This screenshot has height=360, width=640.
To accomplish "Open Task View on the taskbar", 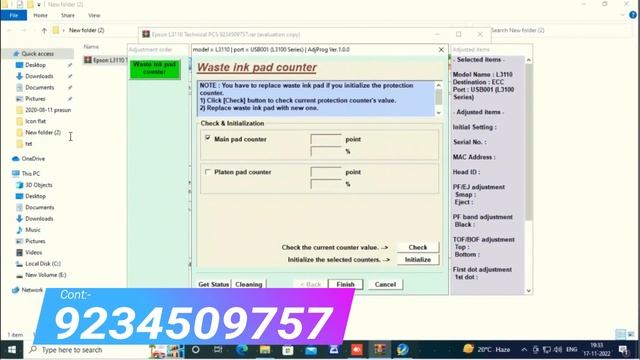I will [x=218, y=350].
